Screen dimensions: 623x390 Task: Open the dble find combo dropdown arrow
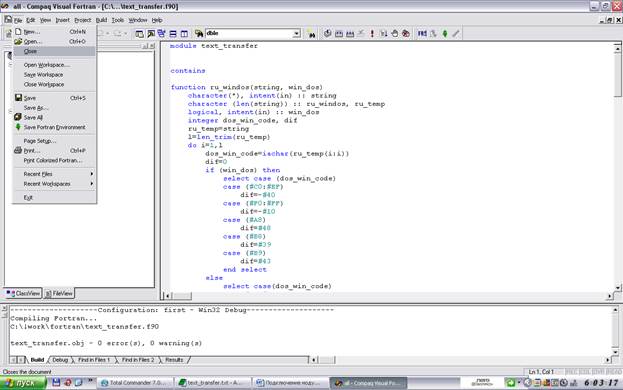296,34
